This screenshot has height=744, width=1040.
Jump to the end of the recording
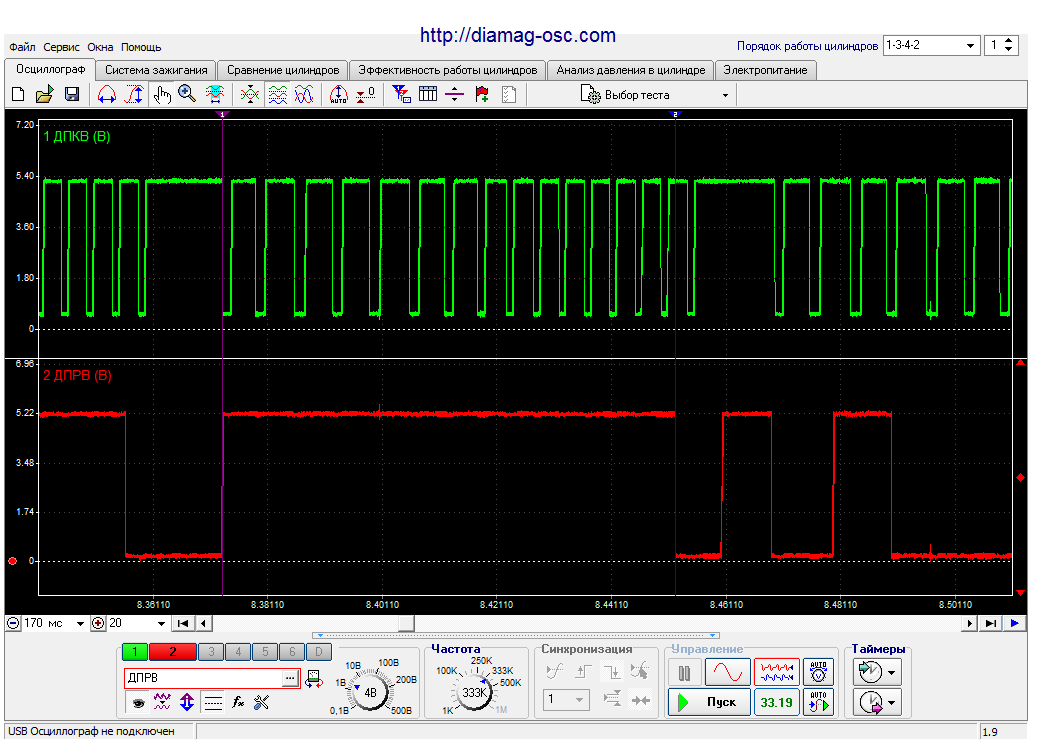[x=991, y=623]
